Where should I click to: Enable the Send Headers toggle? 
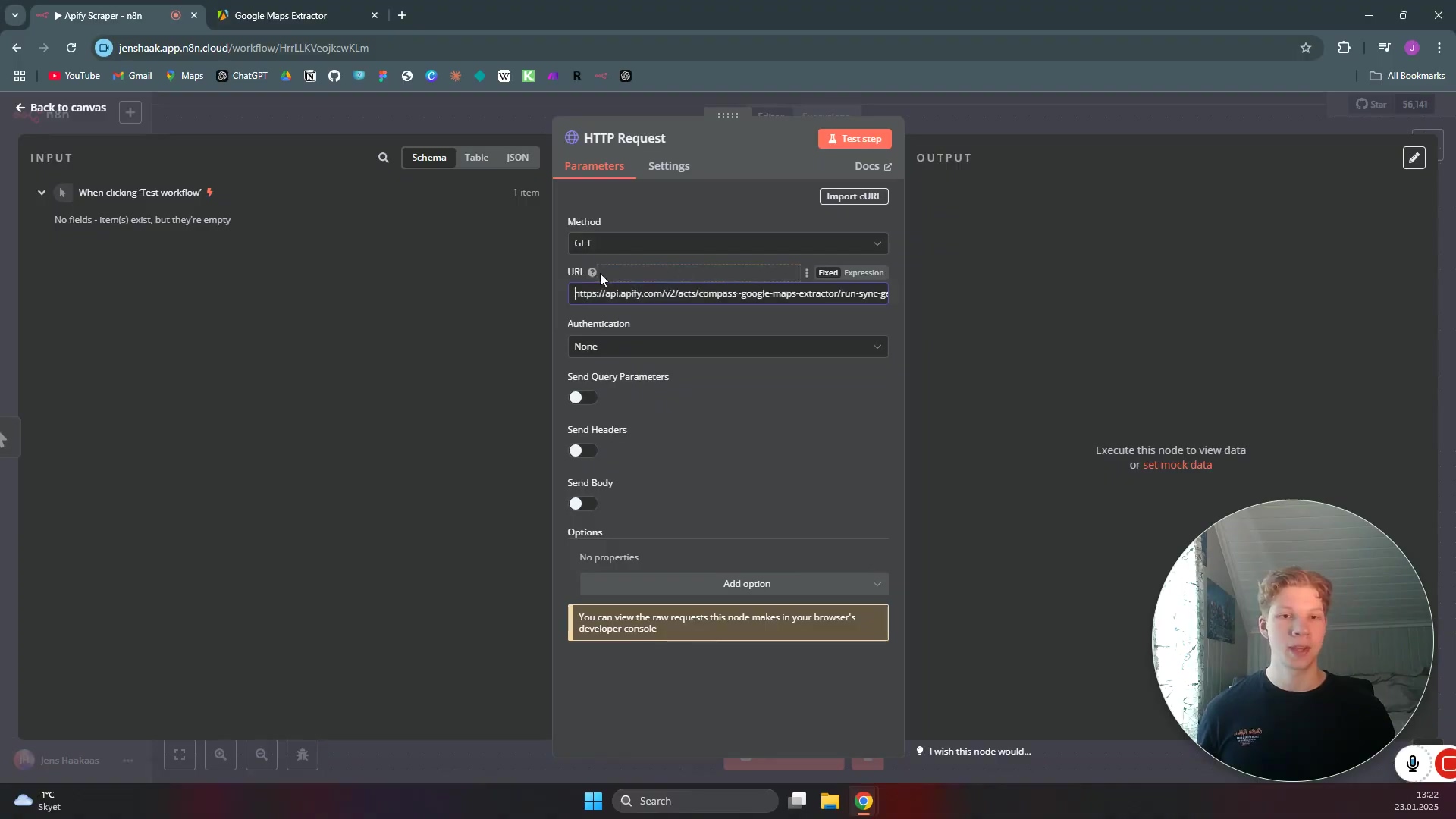click(x=583, y=450)
